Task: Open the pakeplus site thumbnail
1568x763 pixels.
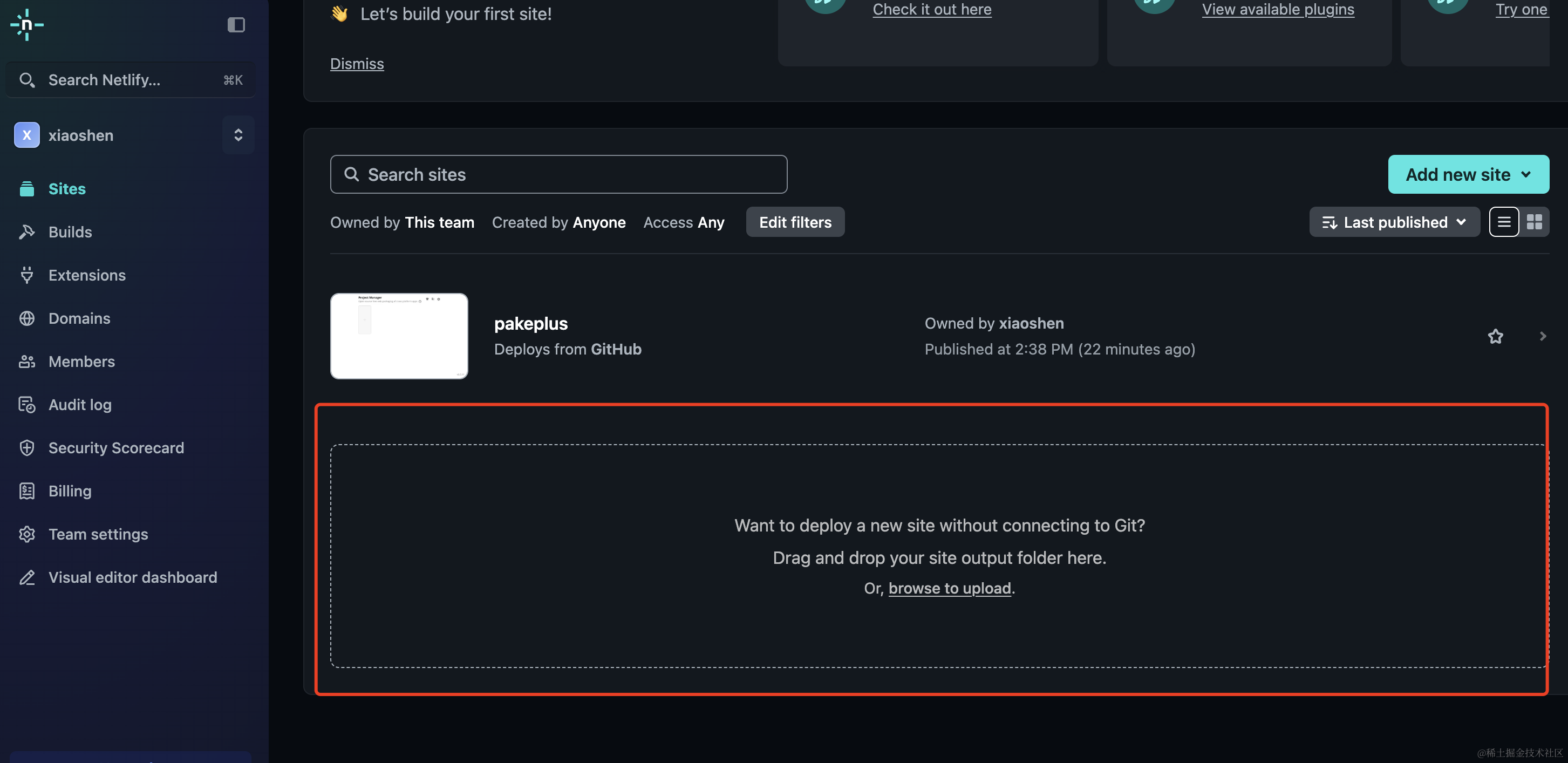Action: pyautogui.click(x=399, y=336)
